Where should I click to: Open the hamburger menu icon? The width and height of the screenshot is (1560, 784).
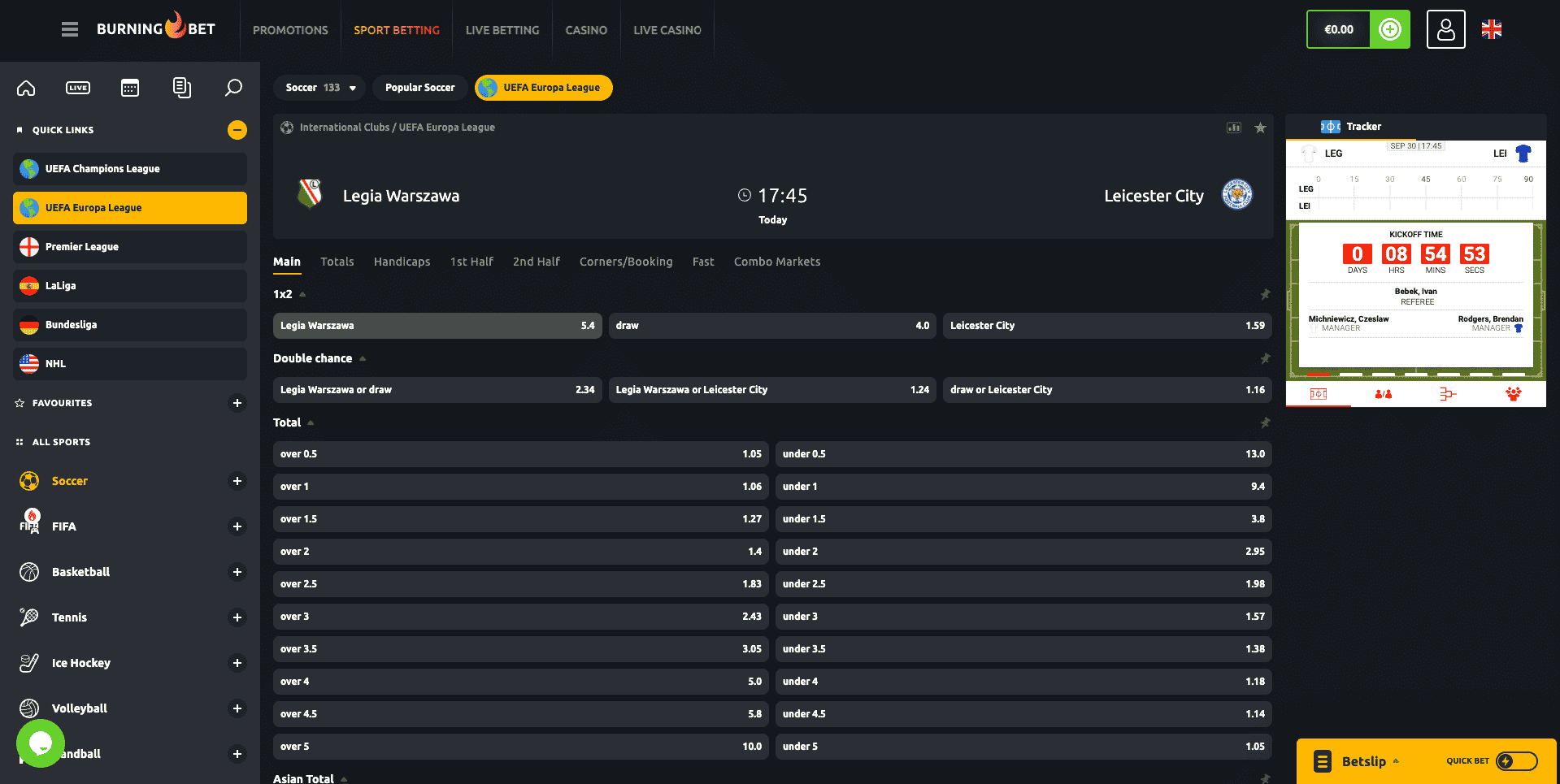70,29
